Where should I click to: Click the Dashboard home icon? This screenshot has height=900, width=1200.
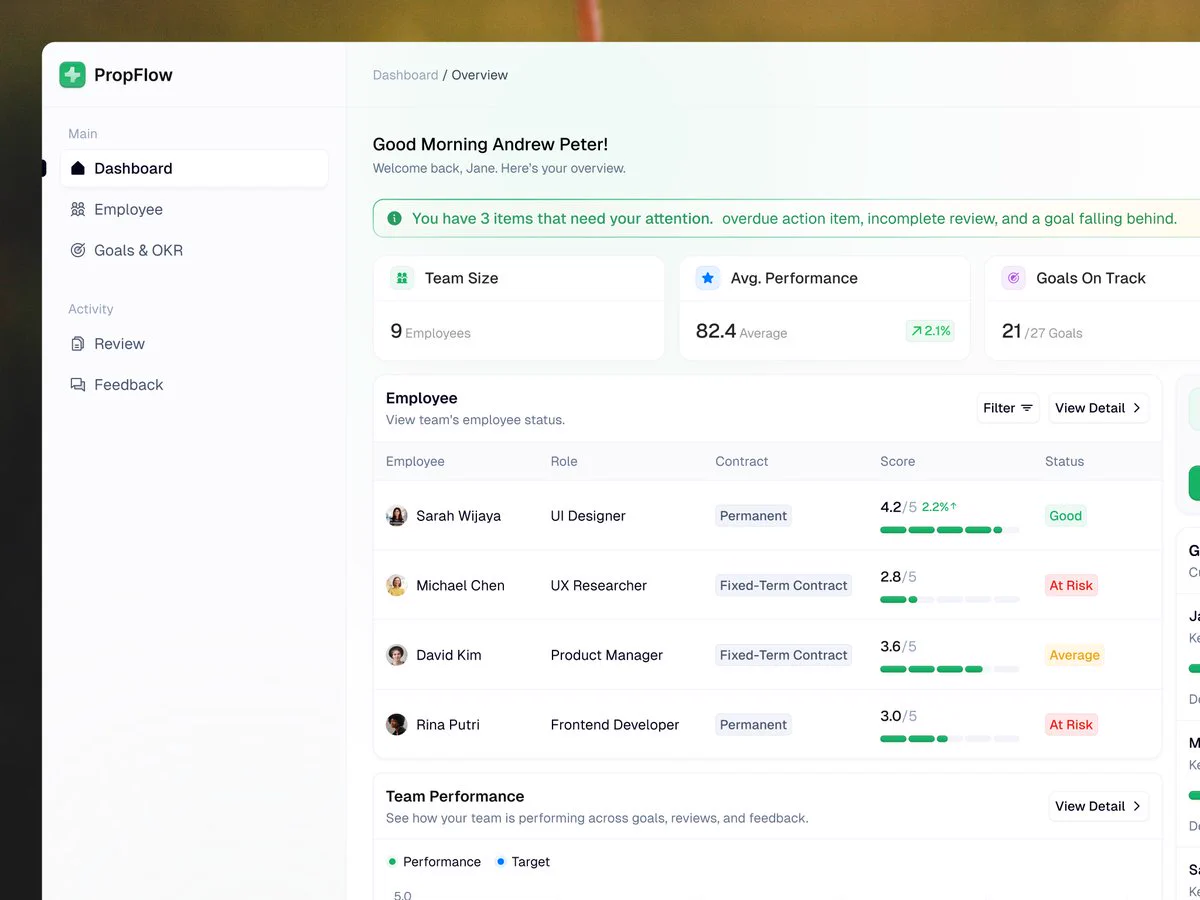click(78, 168)
